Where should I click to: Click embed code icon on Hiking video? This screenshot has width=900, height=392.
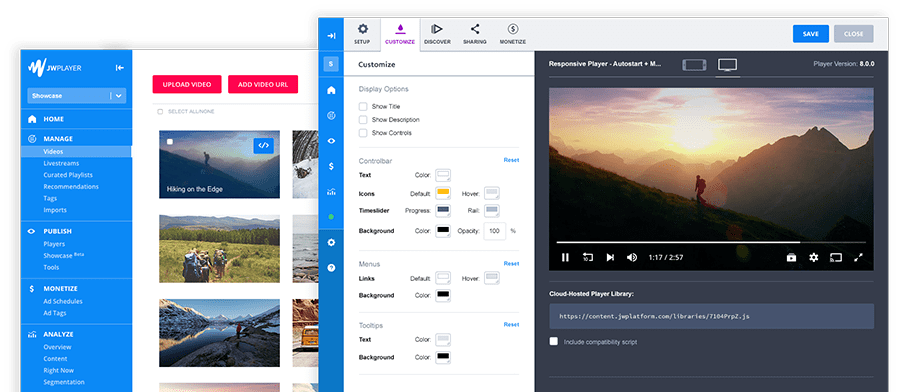coord(263,145)
